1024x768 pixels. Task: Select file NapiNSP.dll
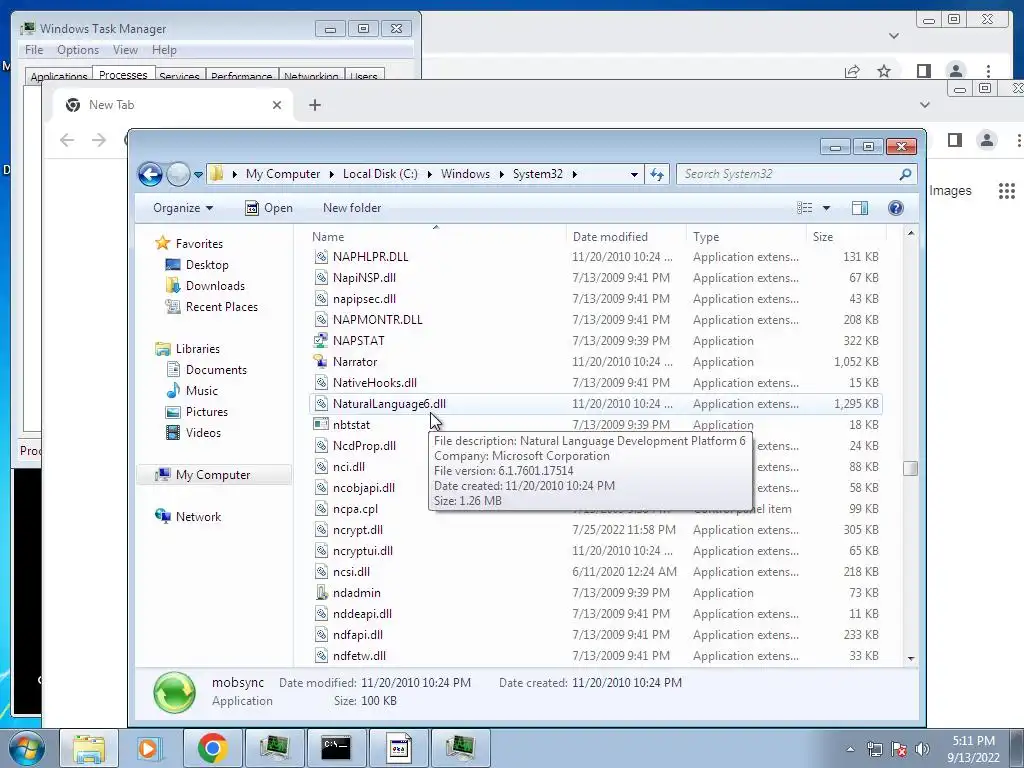tap(364, 278)
